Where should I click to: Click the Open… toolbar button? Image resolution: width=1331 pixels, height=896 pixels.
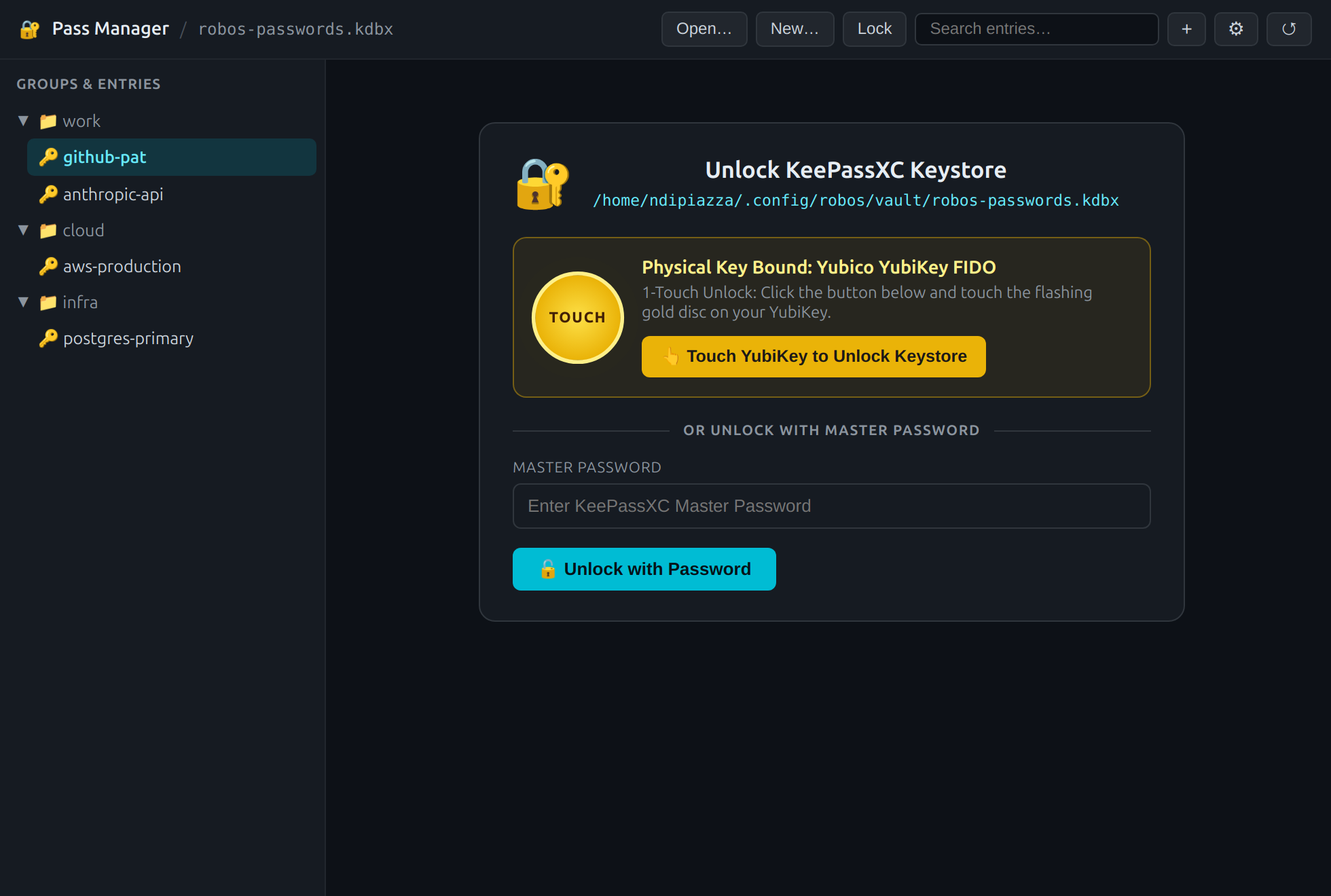point(704,29)
